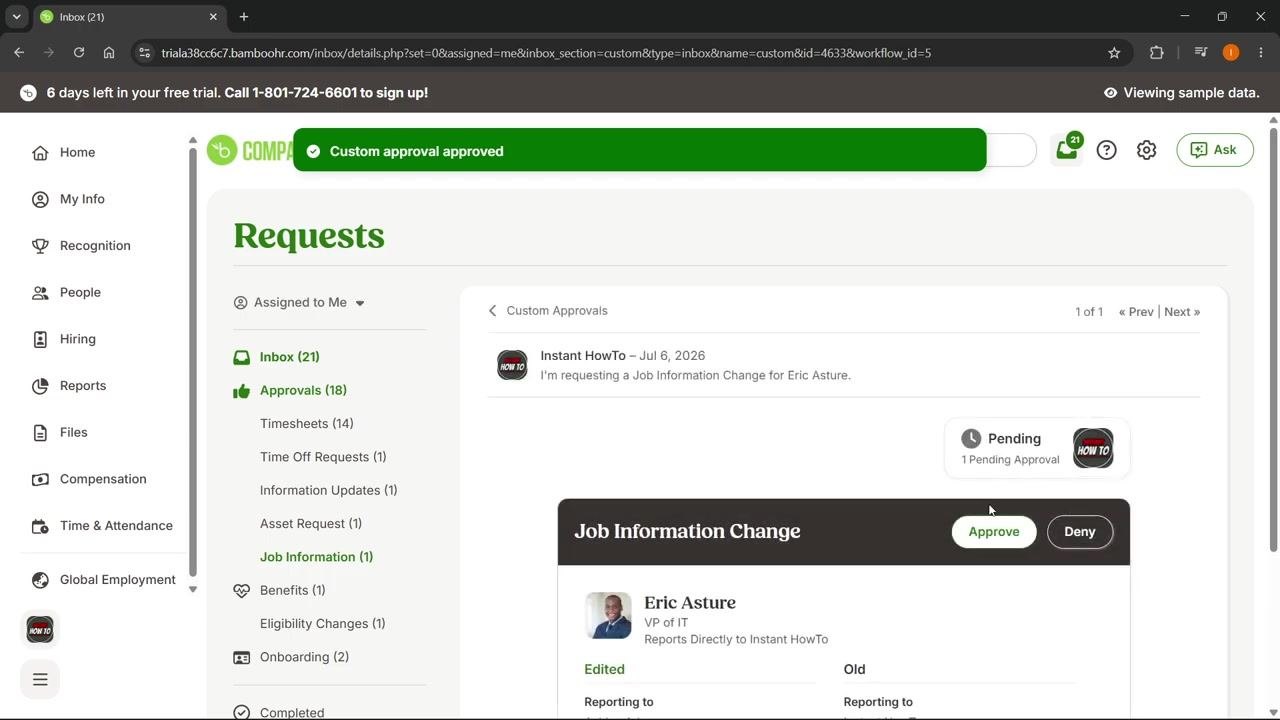The image size is (1280, 720).
Task: Click the Next » link
Action: [1182, 312]
